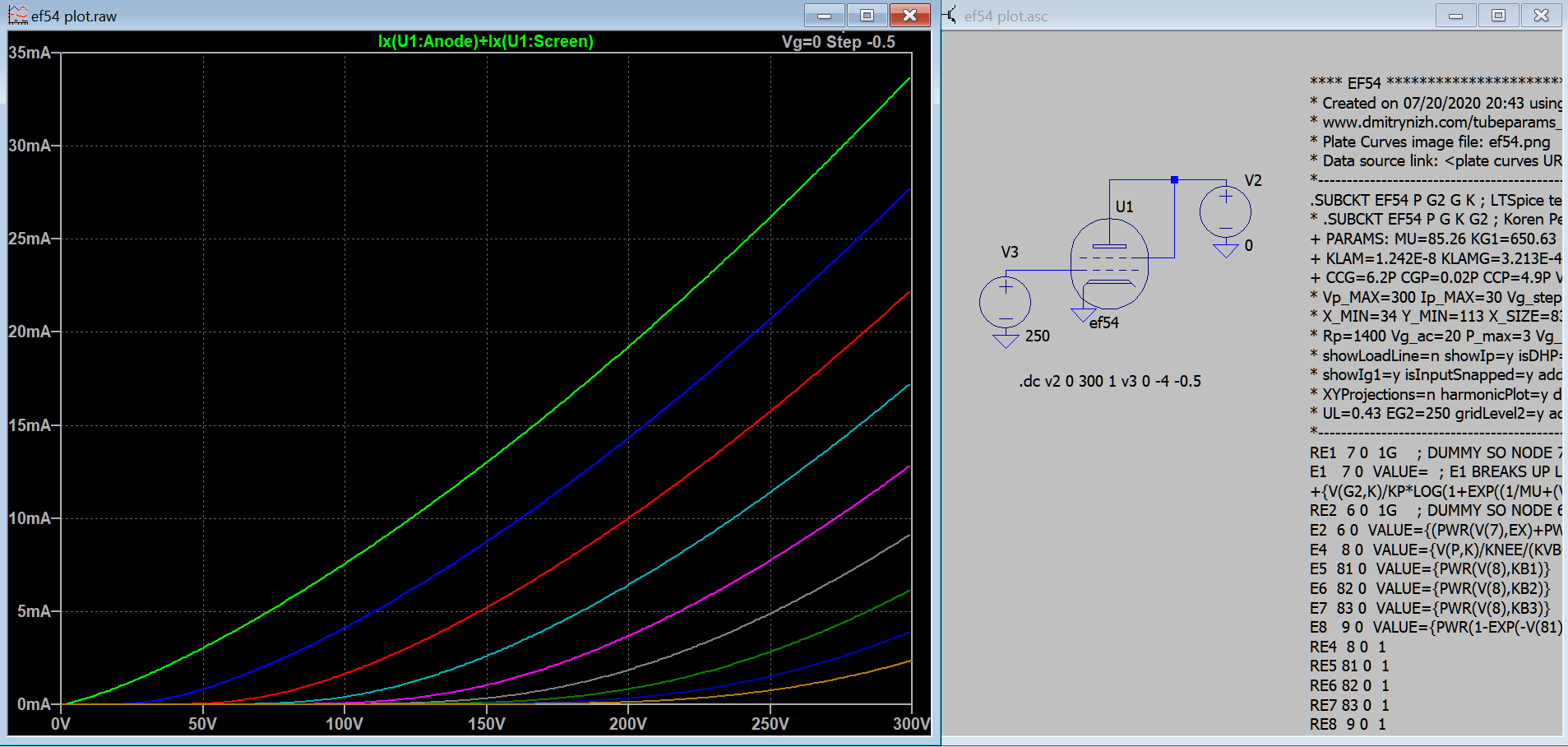Click the 'RE8 9 0 1' netlist line
The image size is (1568, 747).
pyautogui.click(x=1348, y=724)
